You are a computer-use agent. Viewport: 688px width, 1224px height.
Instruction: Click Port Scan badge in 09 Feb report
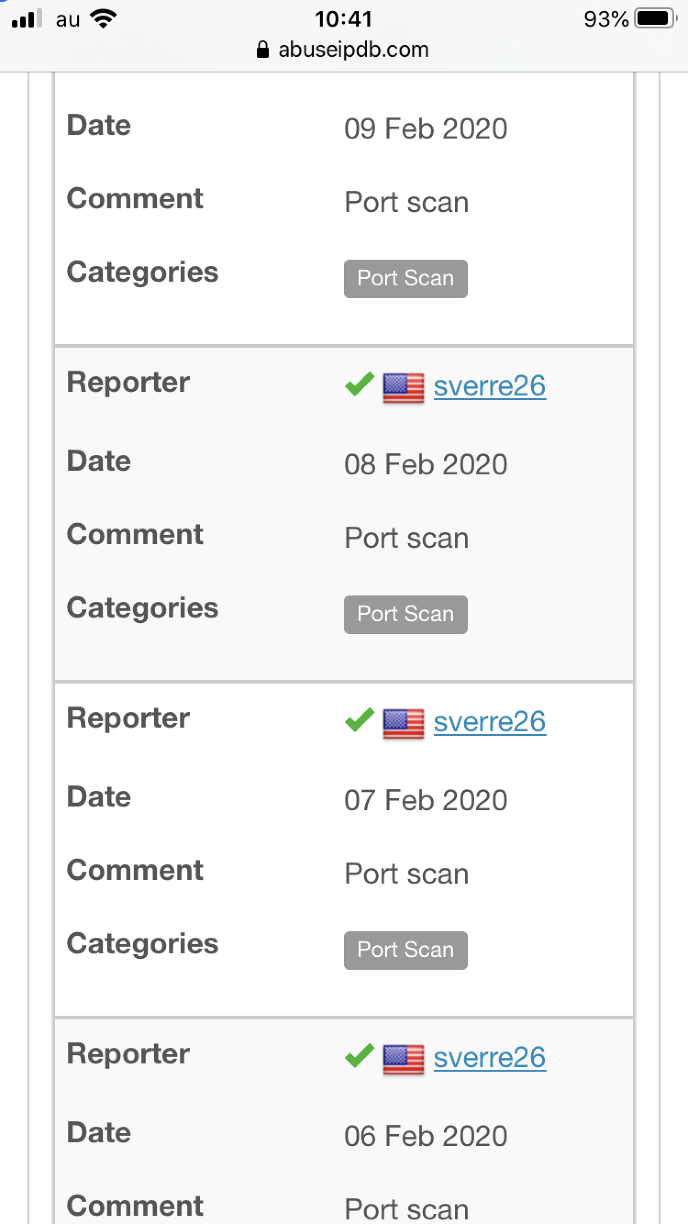(x=406, y=279)
